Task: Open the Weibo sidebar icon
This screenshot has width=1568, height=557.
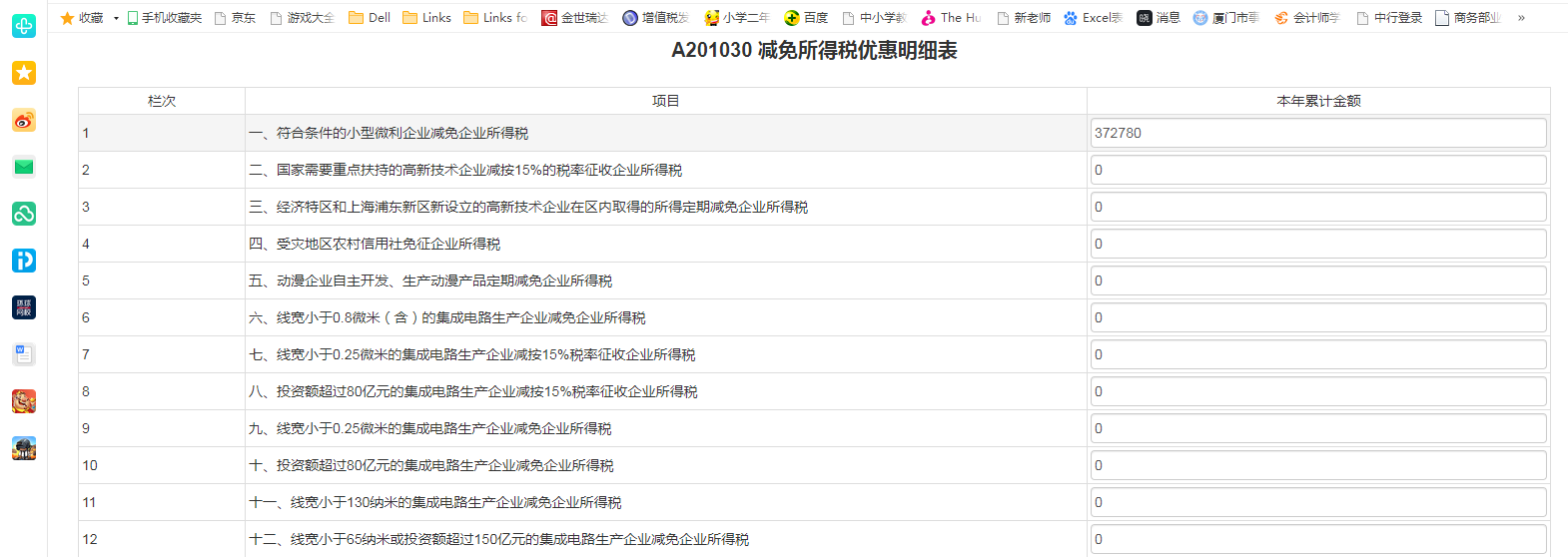Action: click(x=24, y=120)
